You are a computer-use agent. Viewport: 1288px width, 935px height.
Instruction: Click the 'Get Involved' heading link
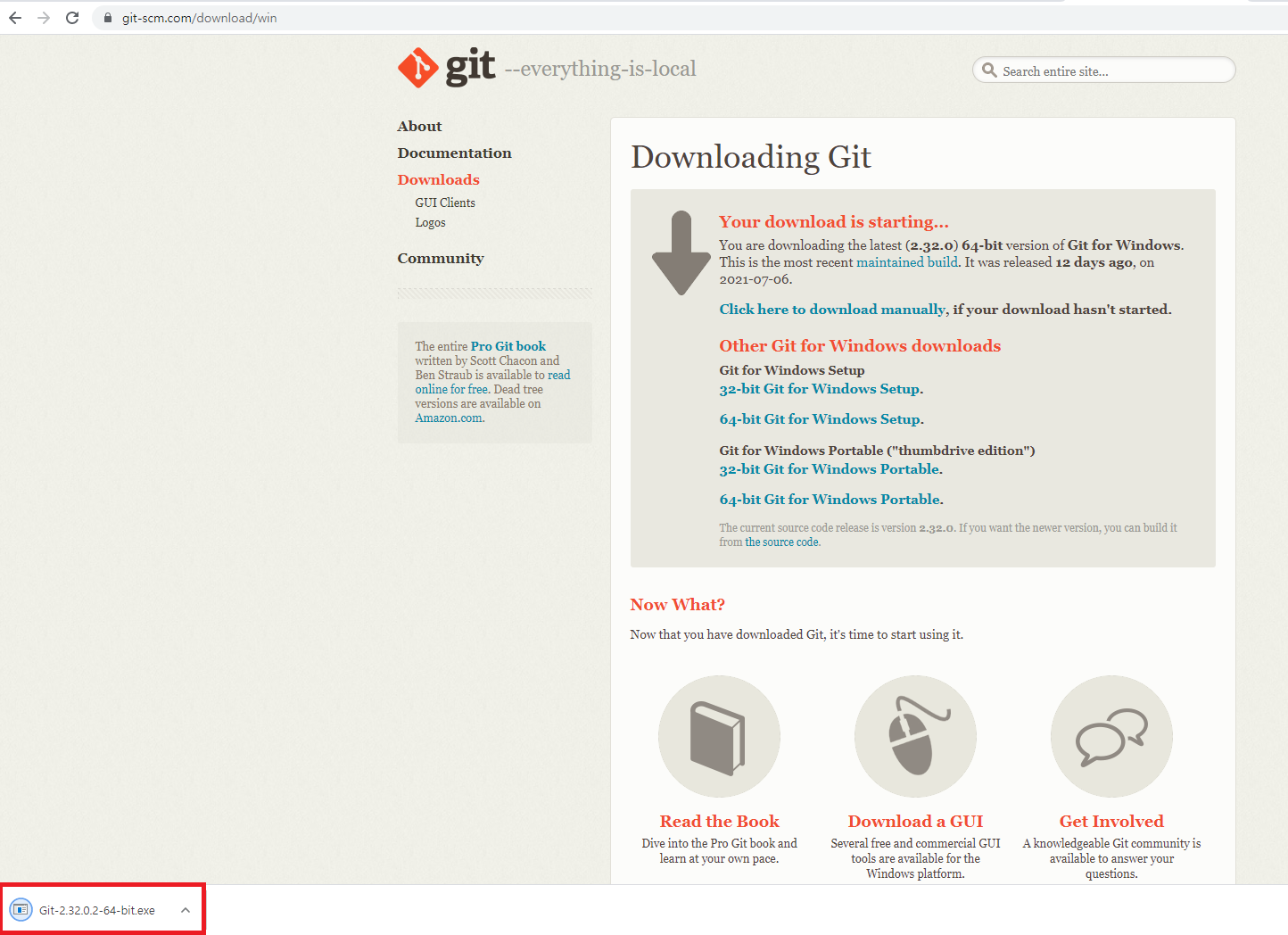1111,822
